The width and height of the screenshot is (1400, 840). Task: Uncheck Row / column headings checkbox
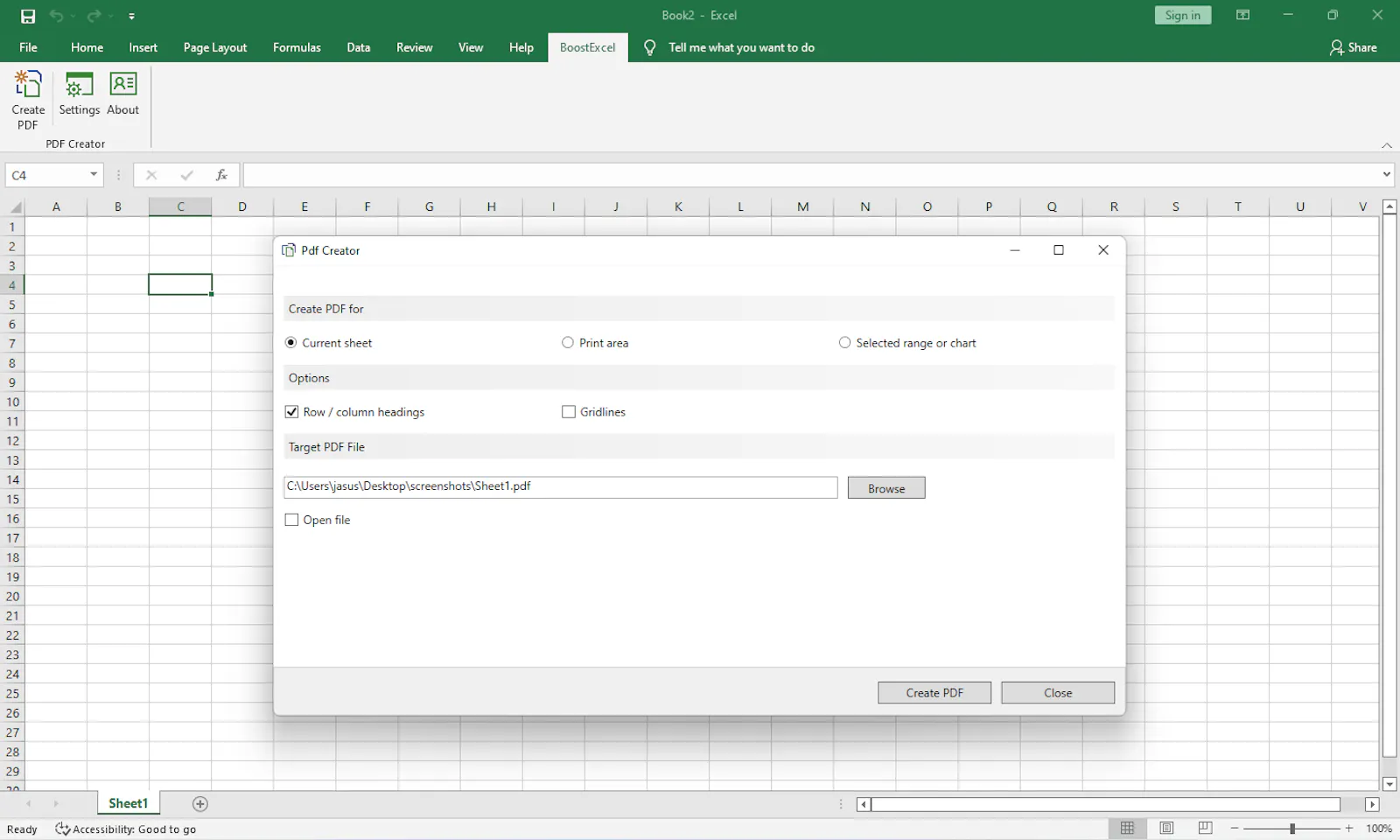point(291,412)
